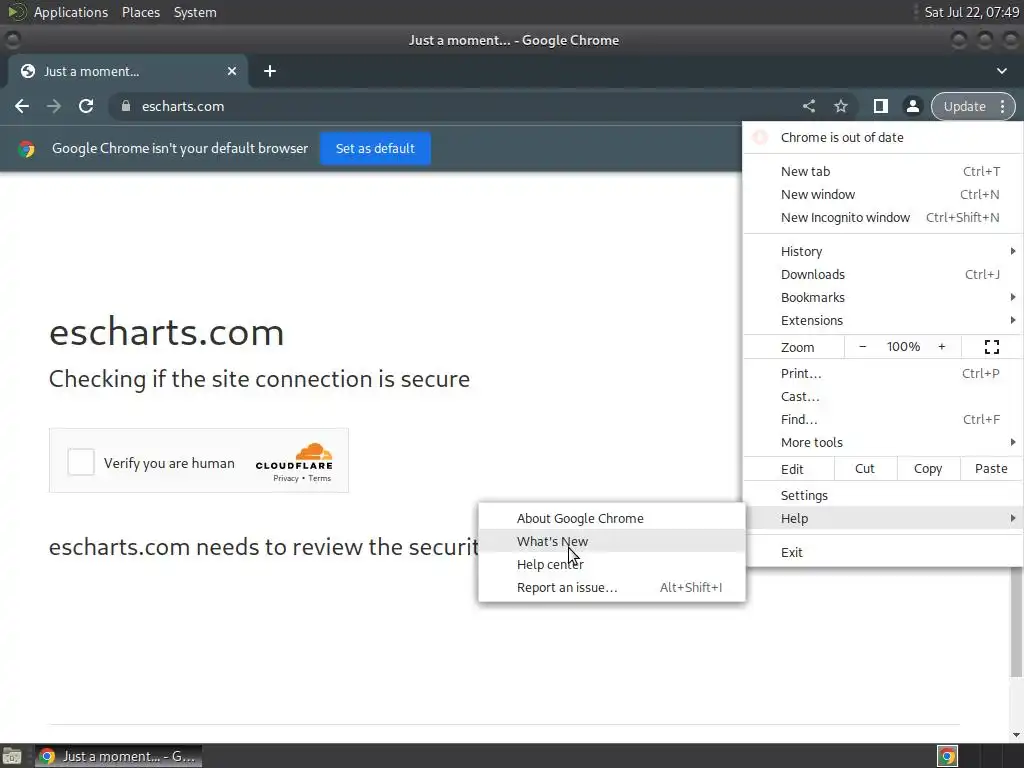Click the Chrome icon in system tray
The width and height of the screenshot is (1024, 768).
point(948,756)
